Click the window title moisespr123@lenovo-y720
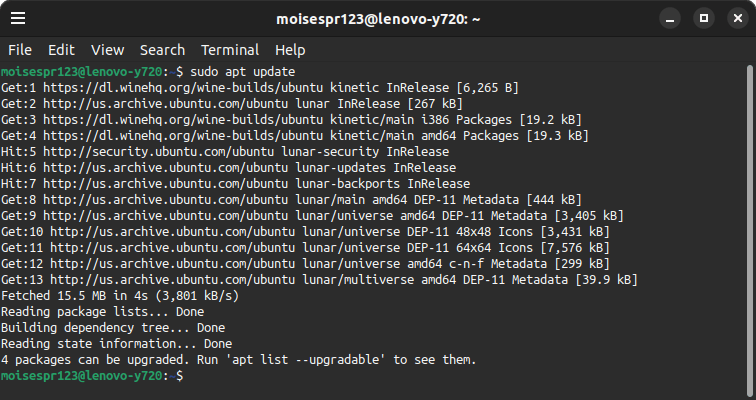Screen dimensions: 756x400 (x=377, y=18)
